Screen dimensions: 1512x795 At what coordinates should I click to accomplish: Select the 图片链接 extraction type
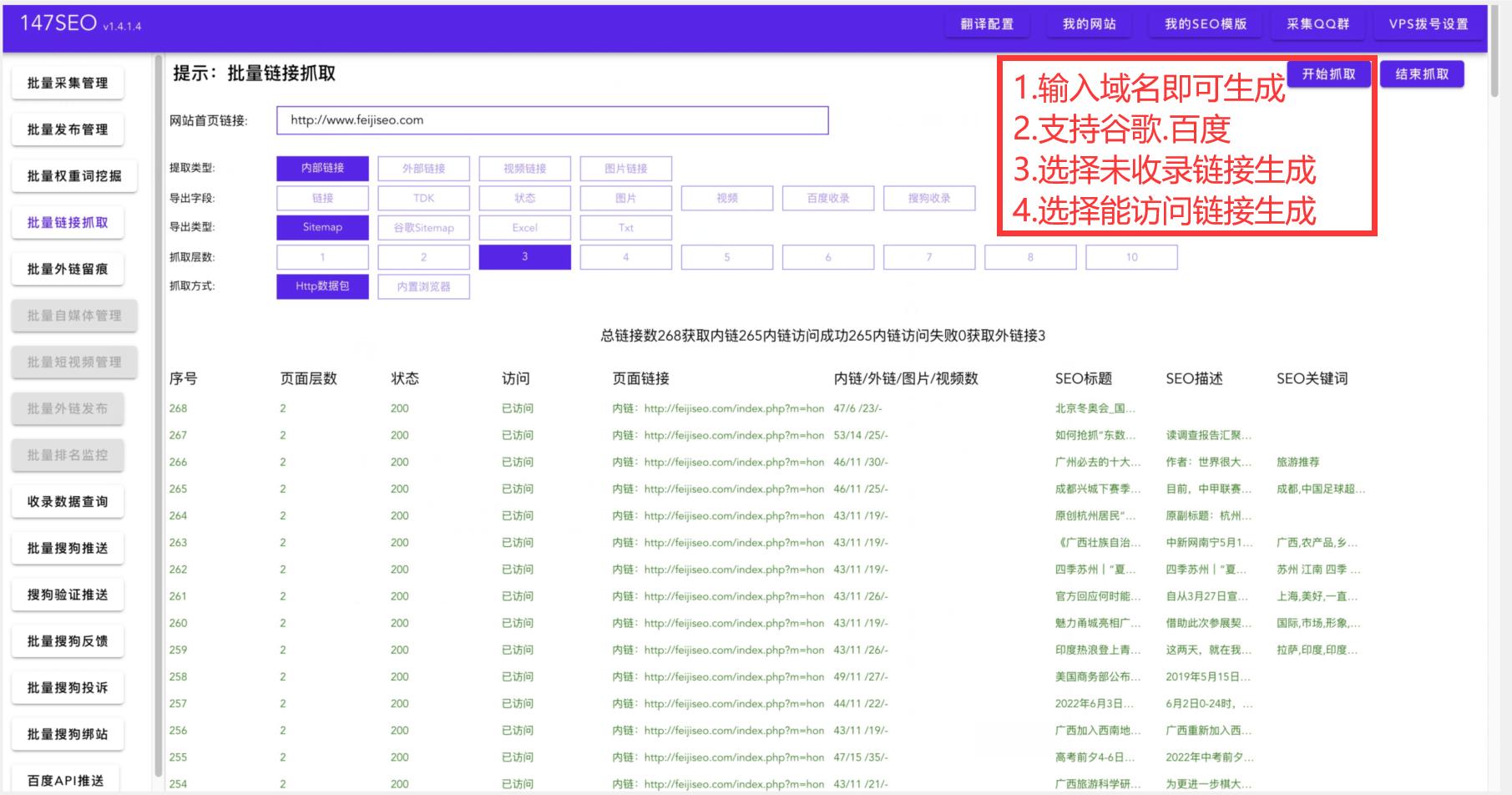click(625, 168)
